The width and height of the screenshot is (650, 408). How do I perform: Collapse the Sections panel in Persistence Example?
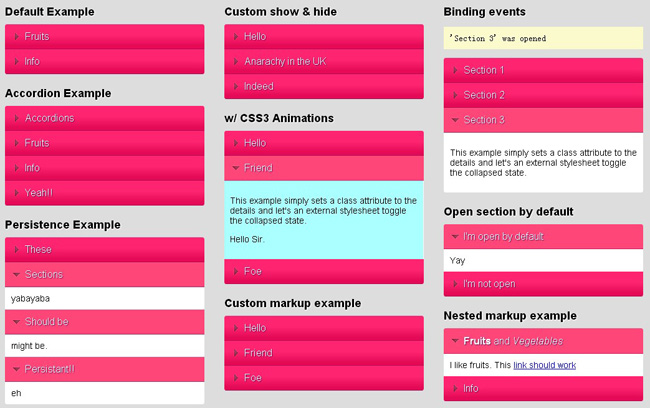click(x=43, y=274)
